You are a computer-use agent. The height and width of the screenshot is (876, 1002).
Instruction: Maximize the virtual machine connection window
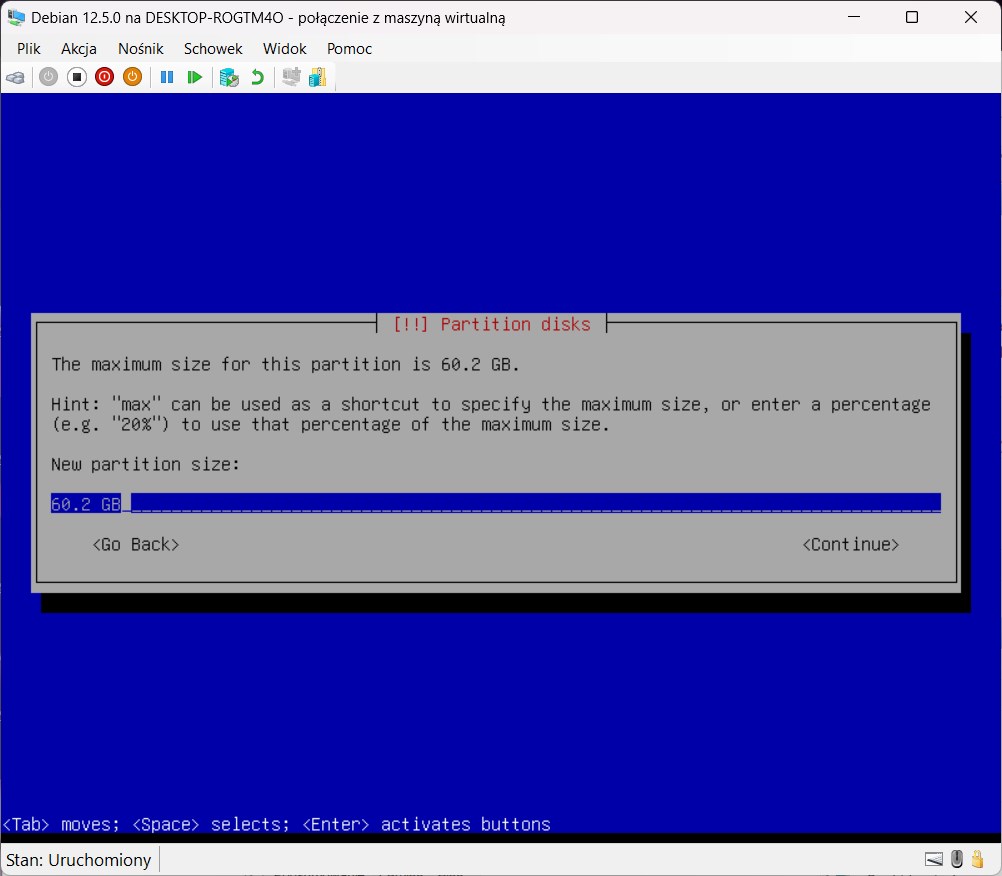(912, 17)
